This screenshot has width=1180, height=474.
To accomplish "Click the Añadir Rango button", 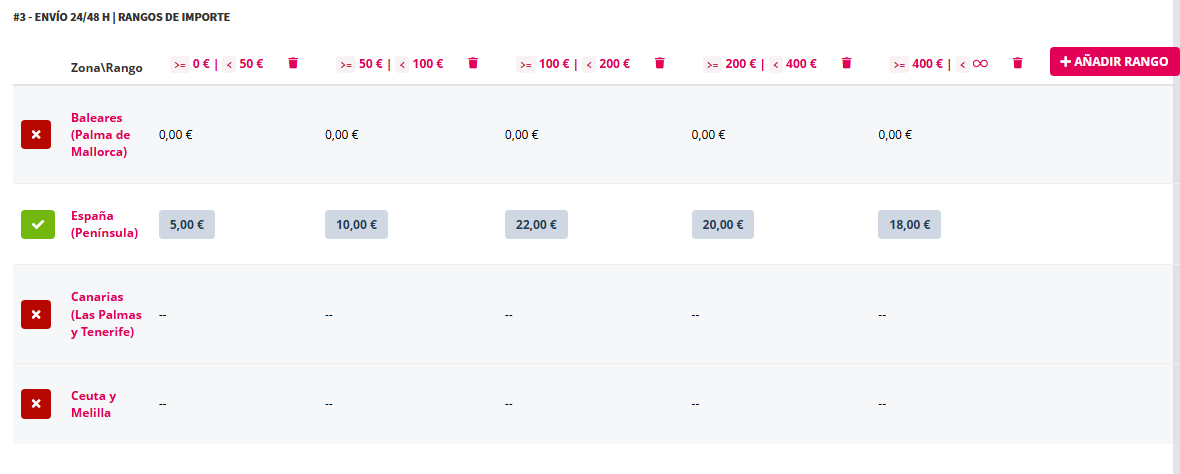I will 1114,61.
